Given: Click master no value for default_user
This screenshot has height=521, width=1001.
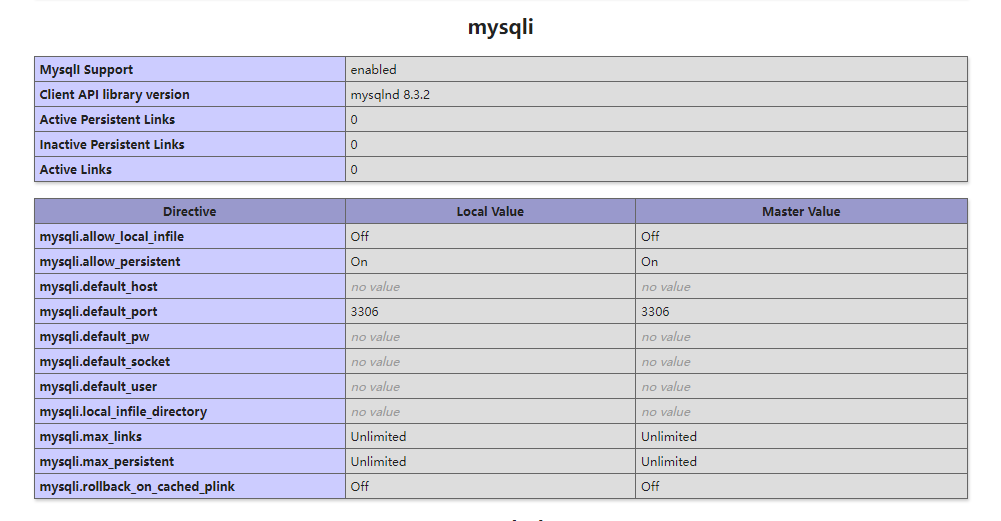Looking at the screenshot, I should point(666,386).
